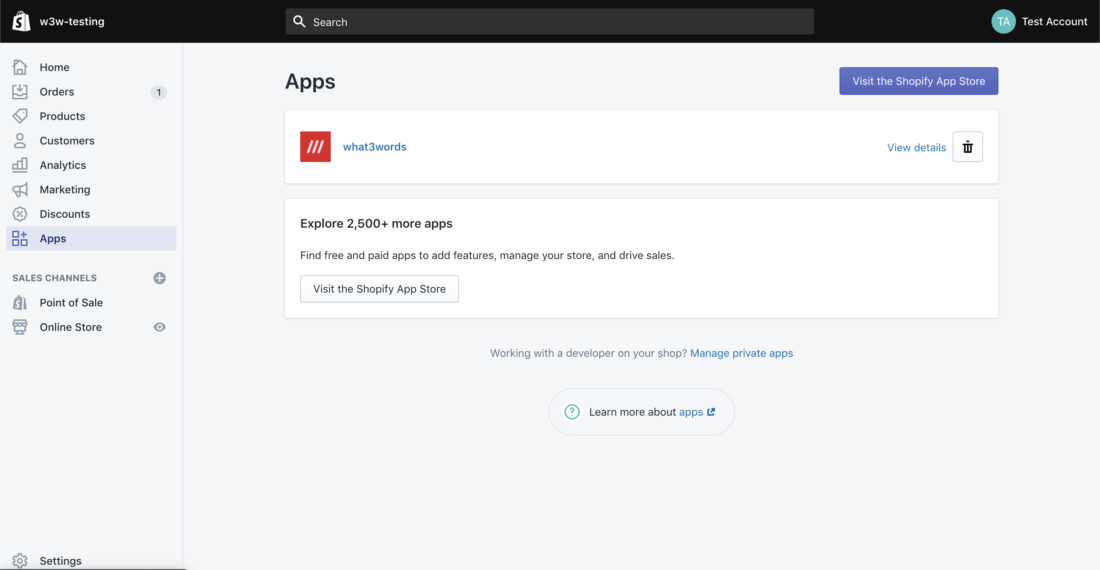
Task: Click the purple Visit Shopify App Store button
Action: tap(918, 81)
